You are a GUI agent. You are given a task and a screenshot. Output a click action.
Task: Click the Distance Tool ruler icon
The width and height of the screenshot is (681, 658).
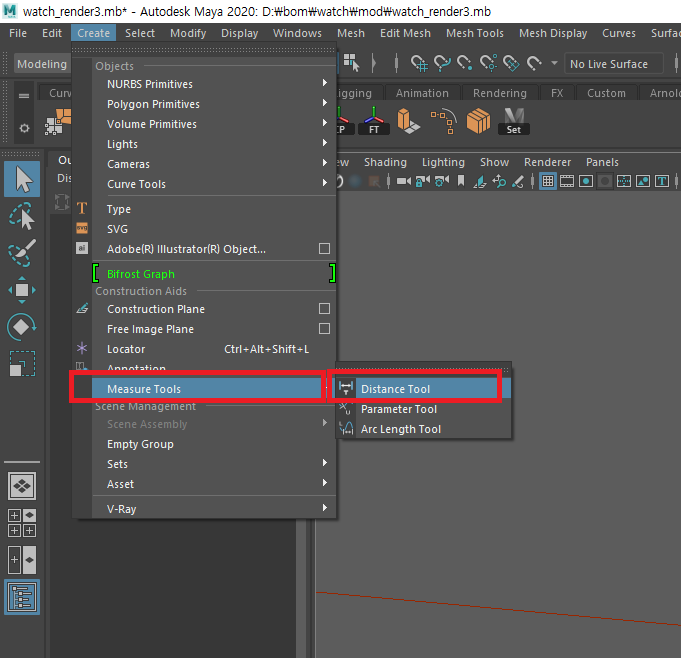pyautogui.click(x=346, y=388)
